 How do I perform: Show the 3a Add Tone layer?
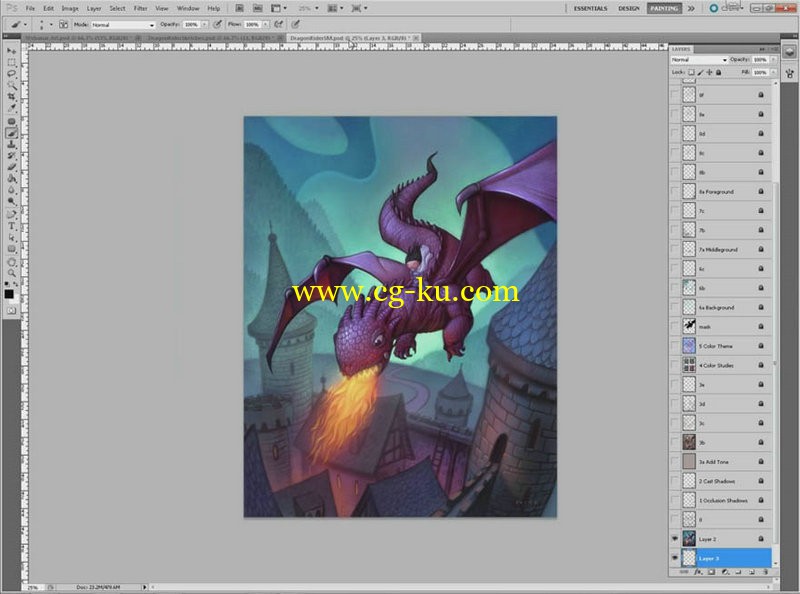point(674,461)
